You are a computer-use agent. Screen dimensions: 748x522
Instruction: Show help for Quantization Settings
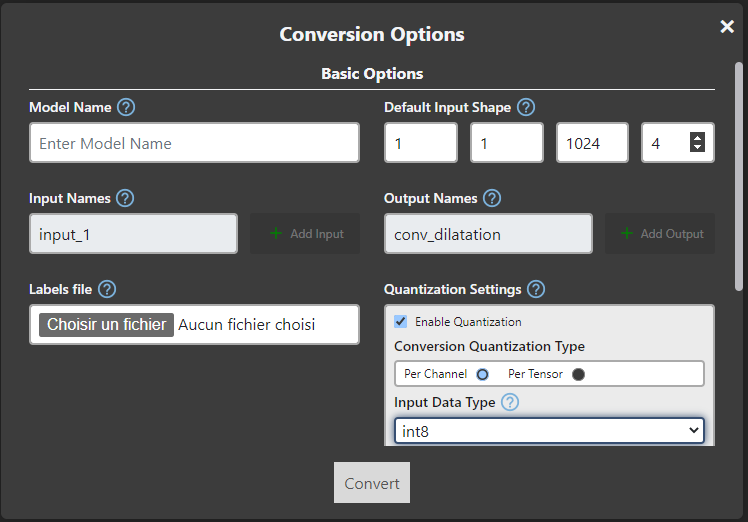[x=536, y=289]
